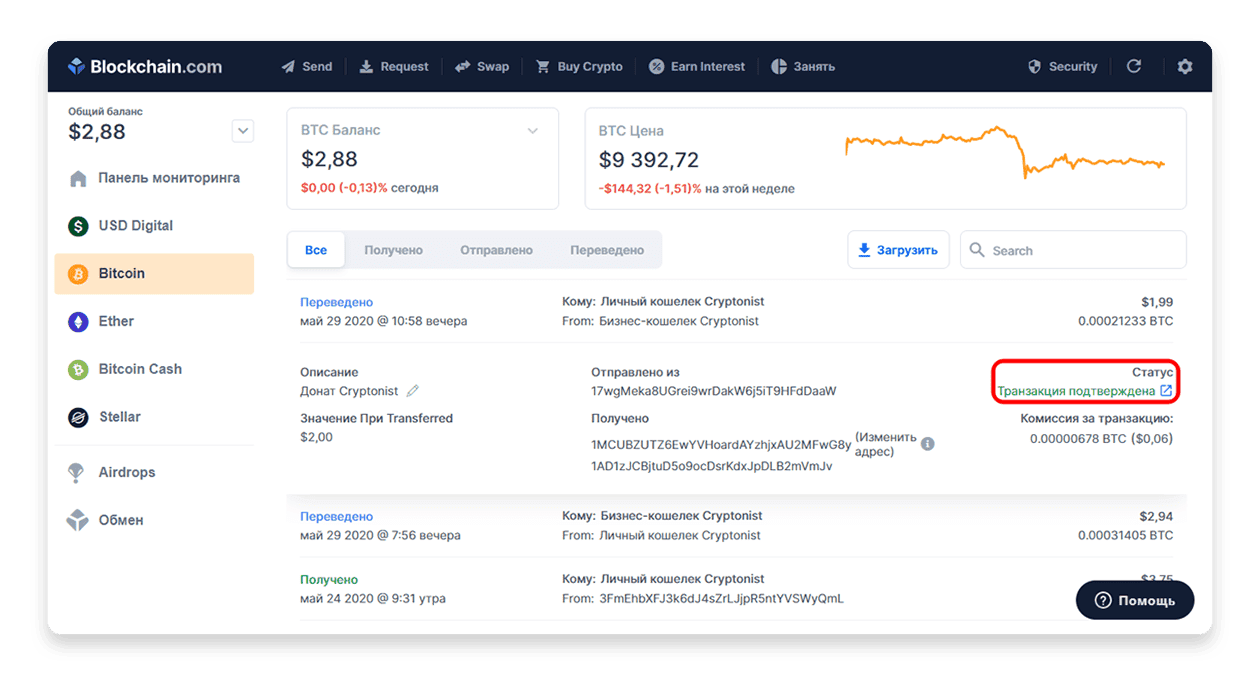Click the From address 3FmEhbXFJ3k6dJ4sZrLJjpR5ntYVSWyQmL
This screenshot has width=1260, height=675.
(x=720, y=599)
